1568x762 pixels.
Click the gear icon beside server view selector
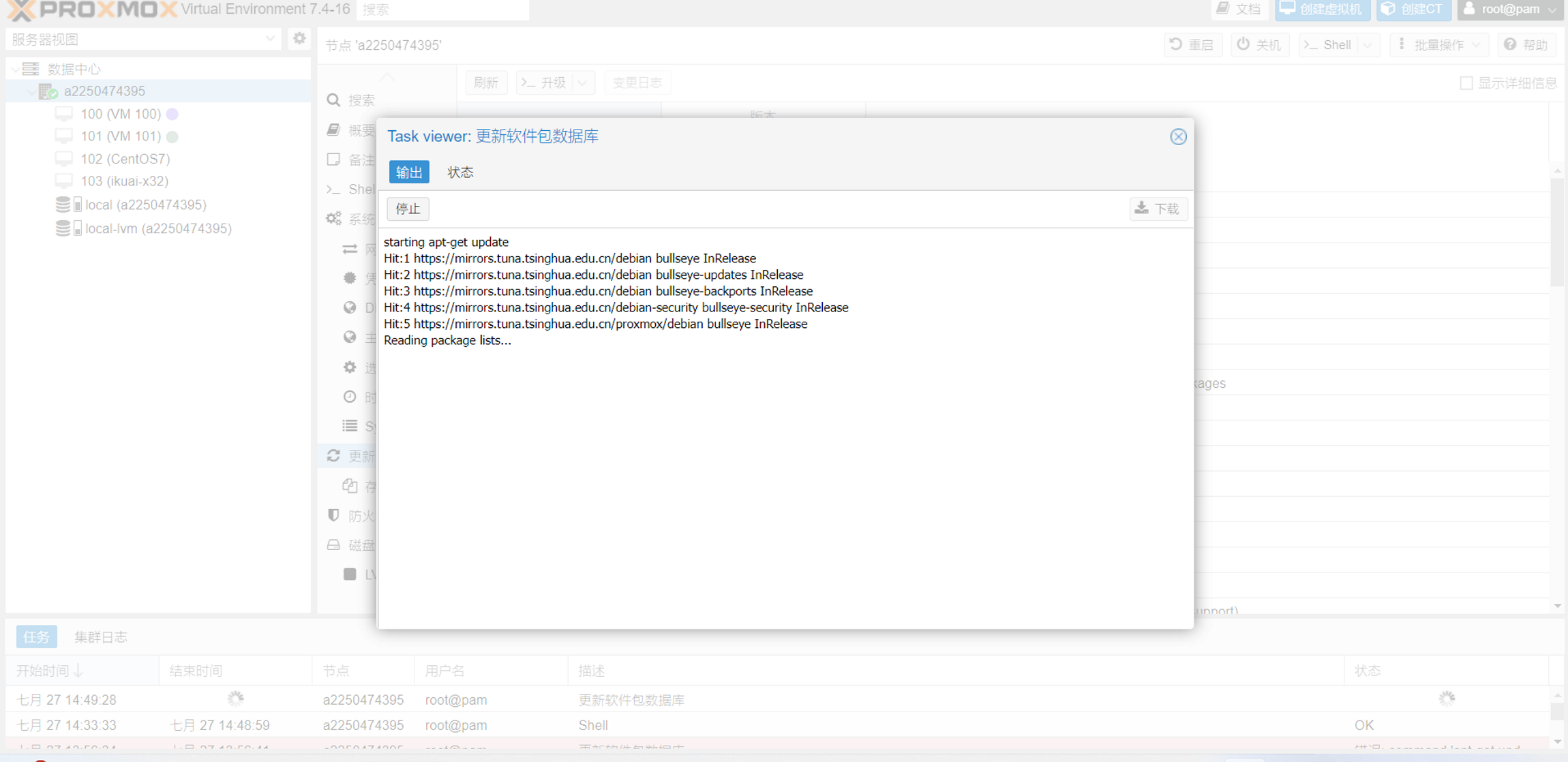(299, 39)
